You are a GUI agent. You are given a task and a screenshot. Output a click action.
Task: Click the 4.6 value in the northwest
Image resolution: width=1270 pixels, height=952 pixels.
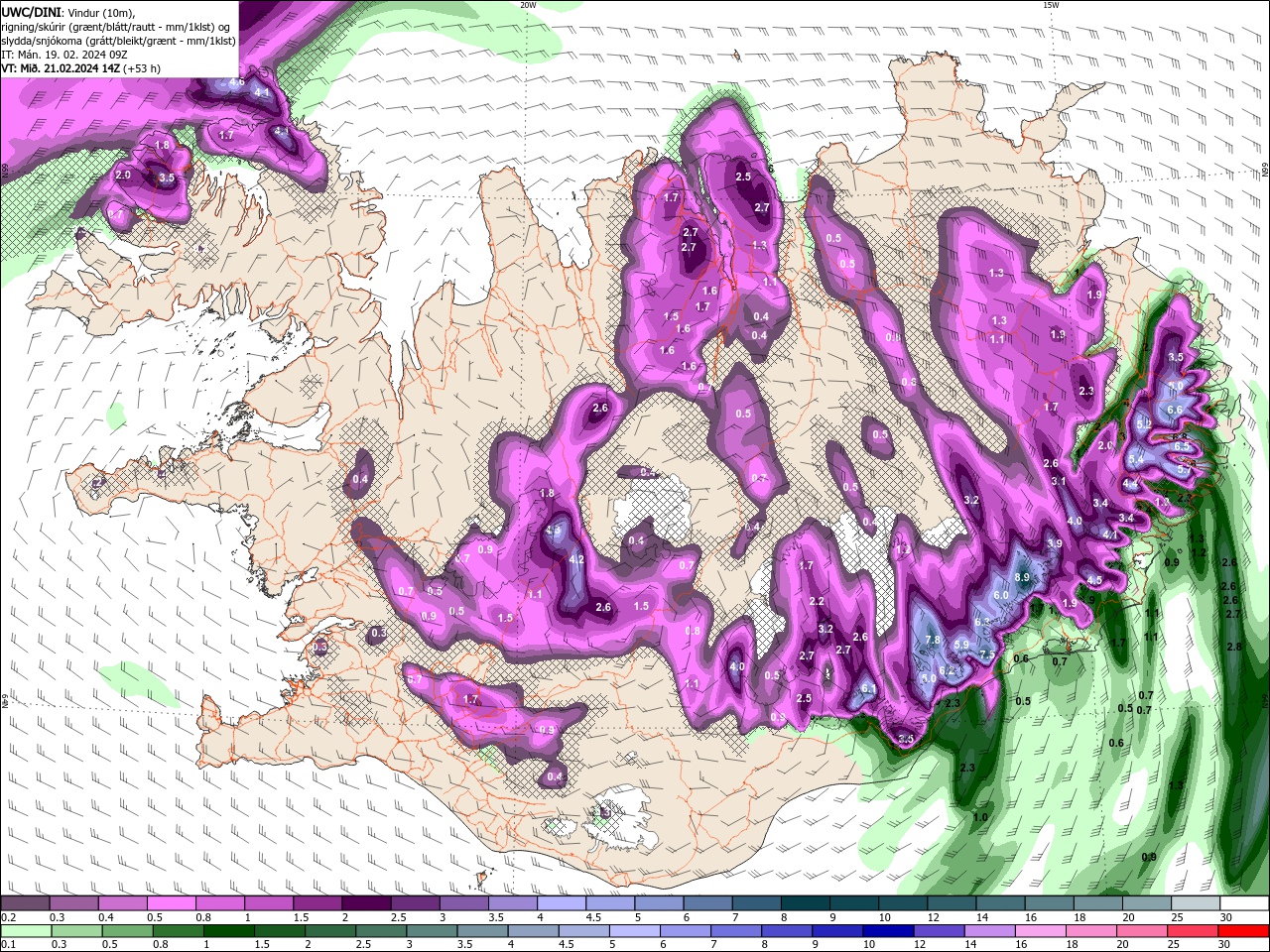pyautogui.click(x=237, y=81)
